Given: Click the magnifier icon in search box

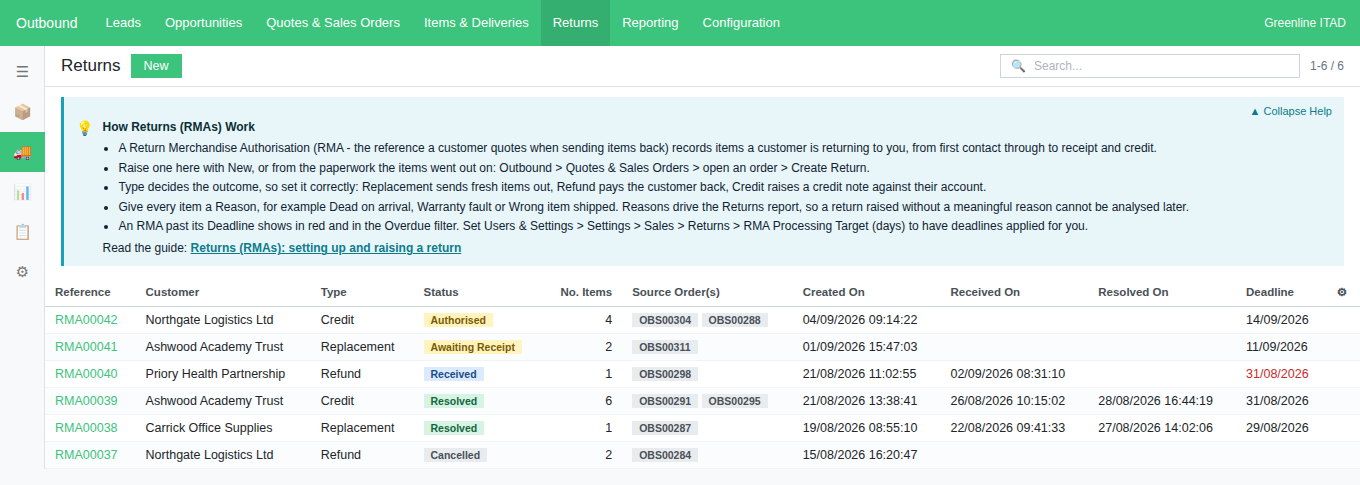Looking at the screenshot, I should (x=1018, y=66).
